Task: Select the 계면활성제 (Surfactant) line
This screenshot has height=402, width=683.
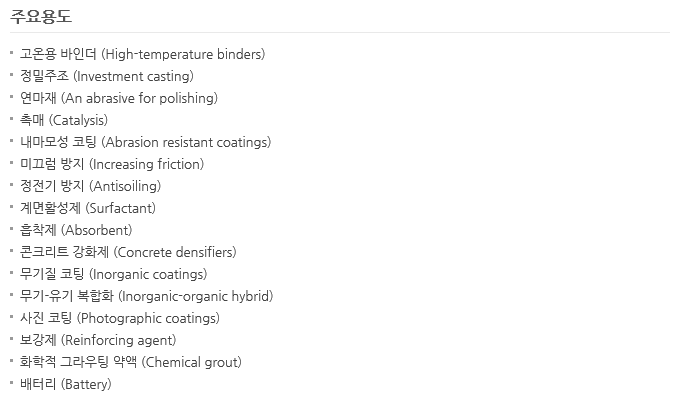Action: coord(87,208)
